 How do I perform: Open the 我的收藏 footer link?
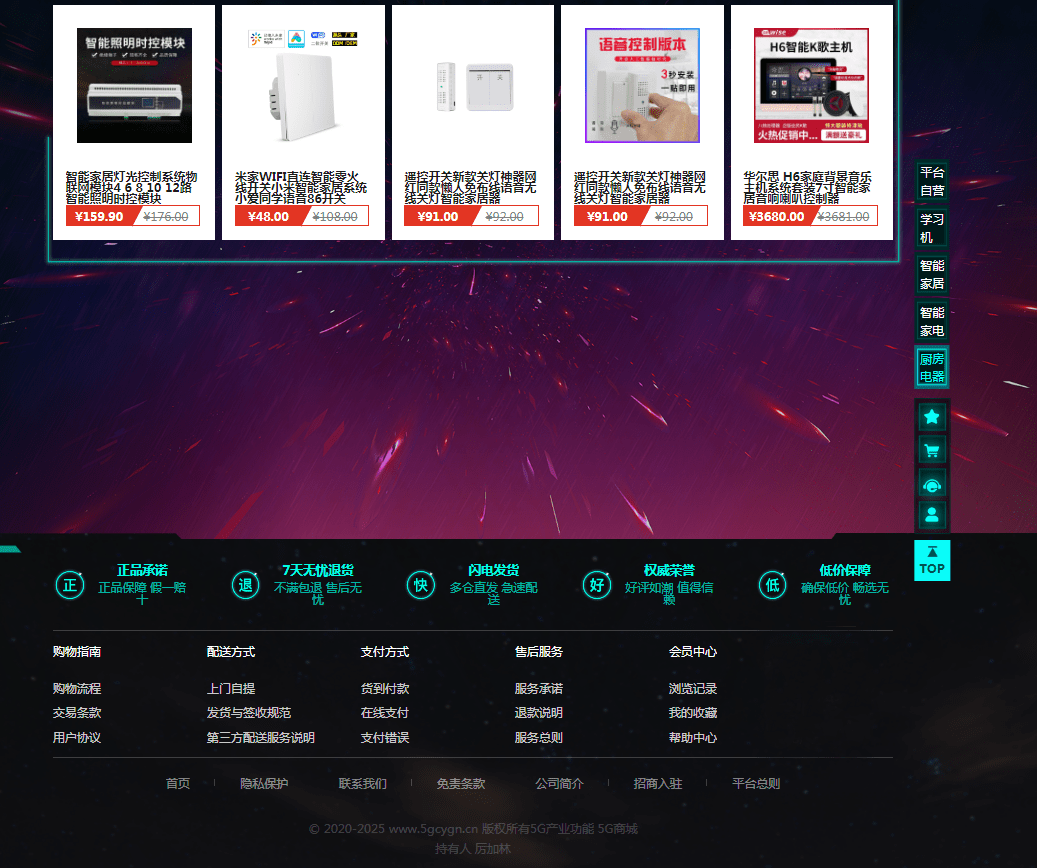click(693, 713)
